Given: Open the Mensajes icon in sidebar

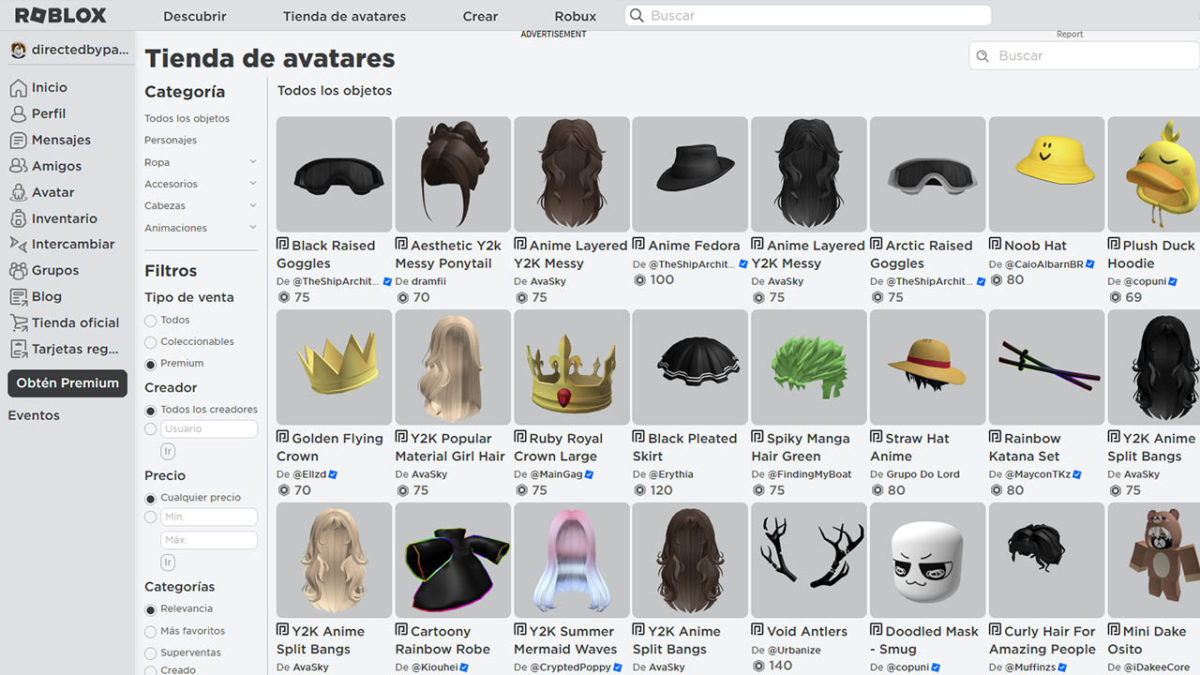Looking at the screenshot, I should click(18, 140).
